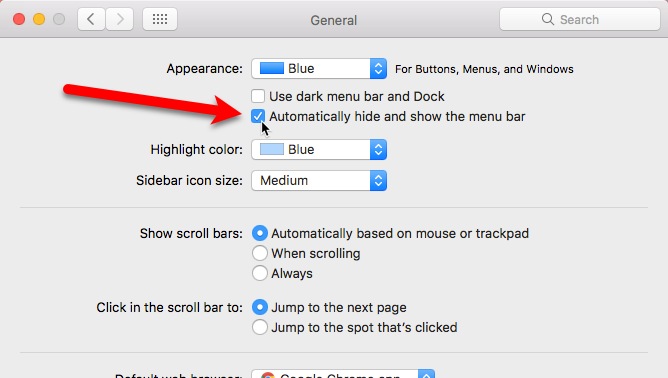Click the Sidebar icon size stepper arrows

pos(378,181)
